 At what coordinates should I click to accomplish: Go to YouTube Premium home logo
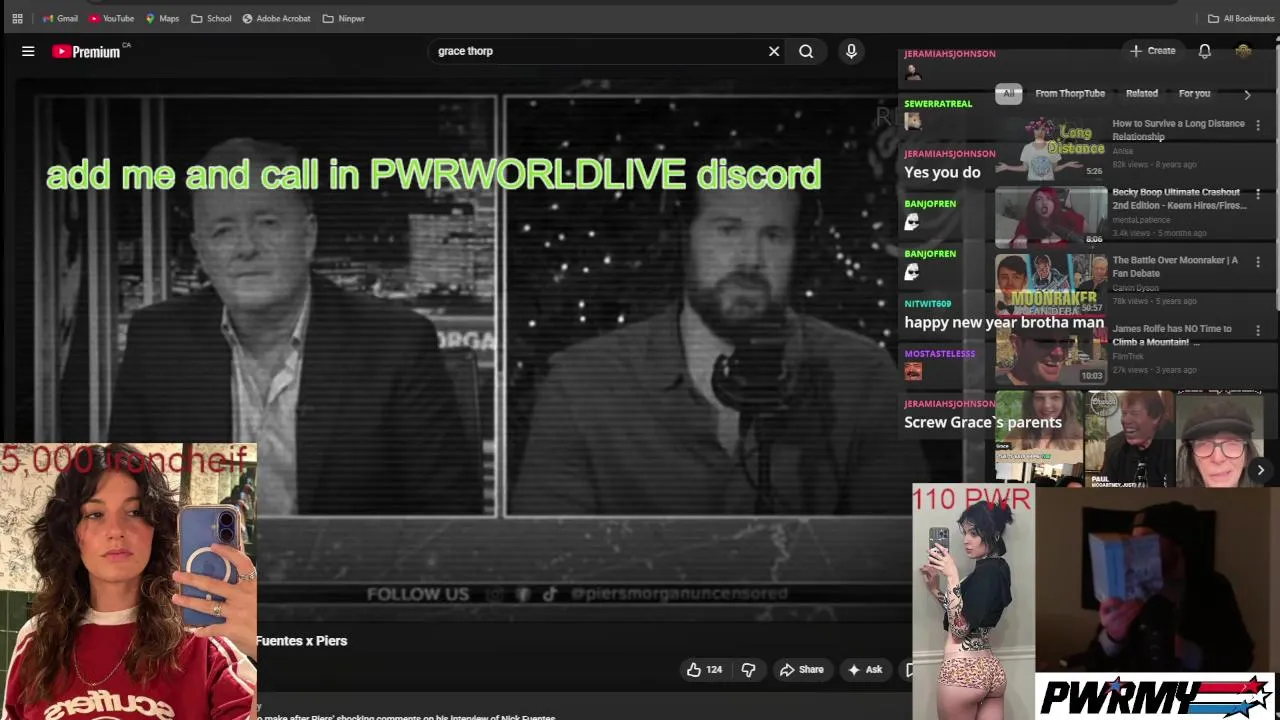tap(86, 51)
